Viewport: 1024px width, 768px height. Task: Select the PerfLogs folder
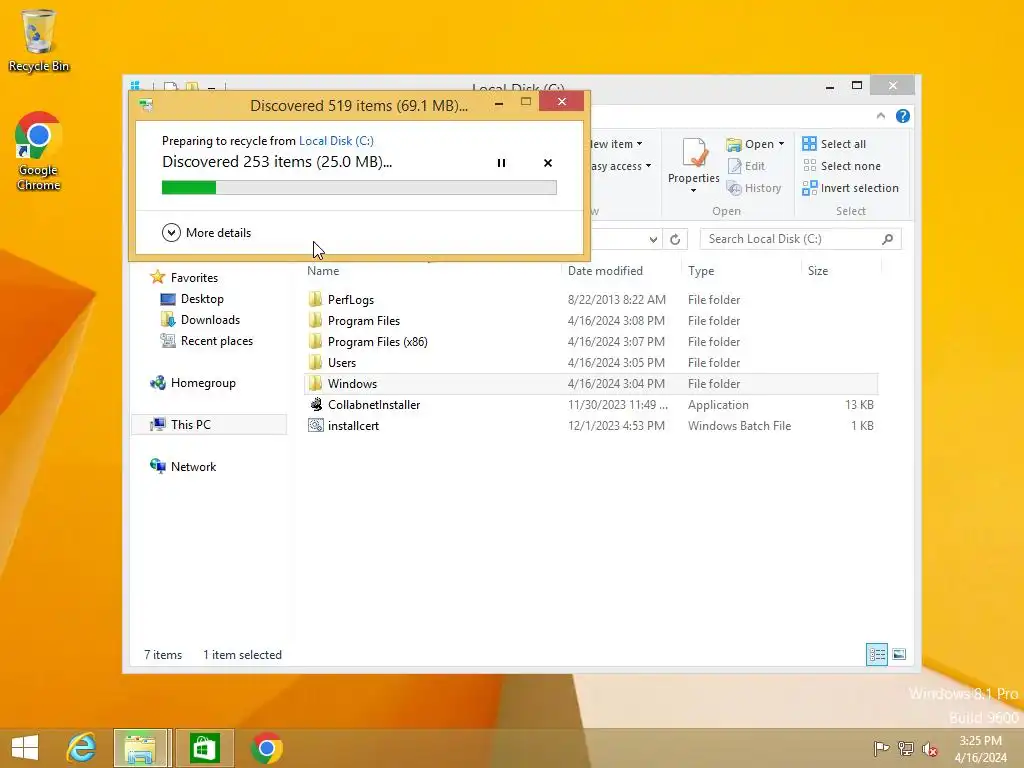[351, 300]
